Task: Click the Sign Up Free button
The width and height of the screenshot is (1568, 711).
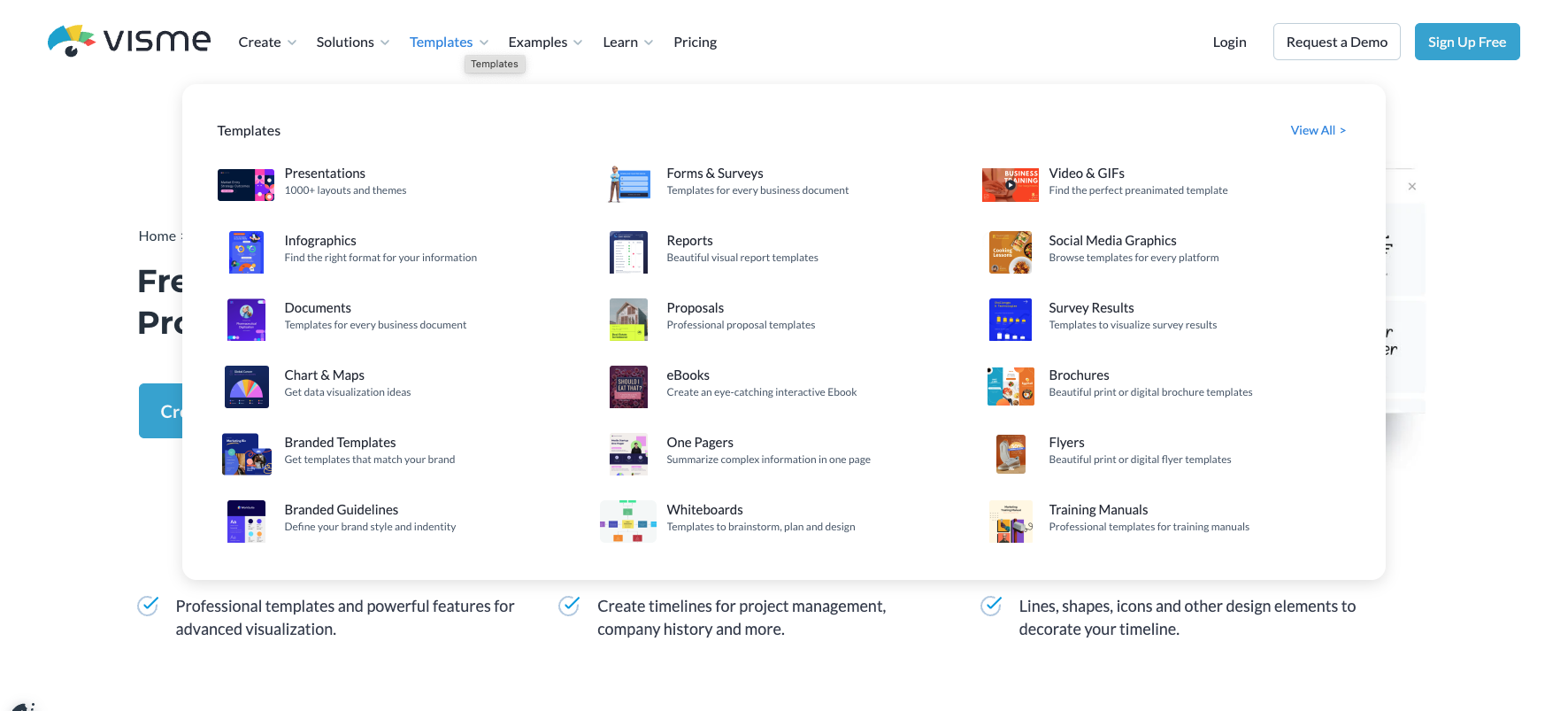Action: click(1466, 42)
